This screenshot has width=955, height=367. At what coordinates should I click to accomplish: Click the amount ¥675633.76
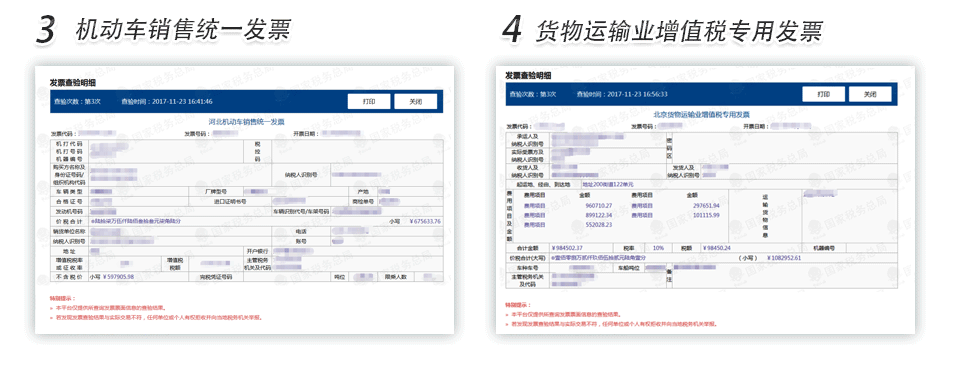tap(425, 222)
